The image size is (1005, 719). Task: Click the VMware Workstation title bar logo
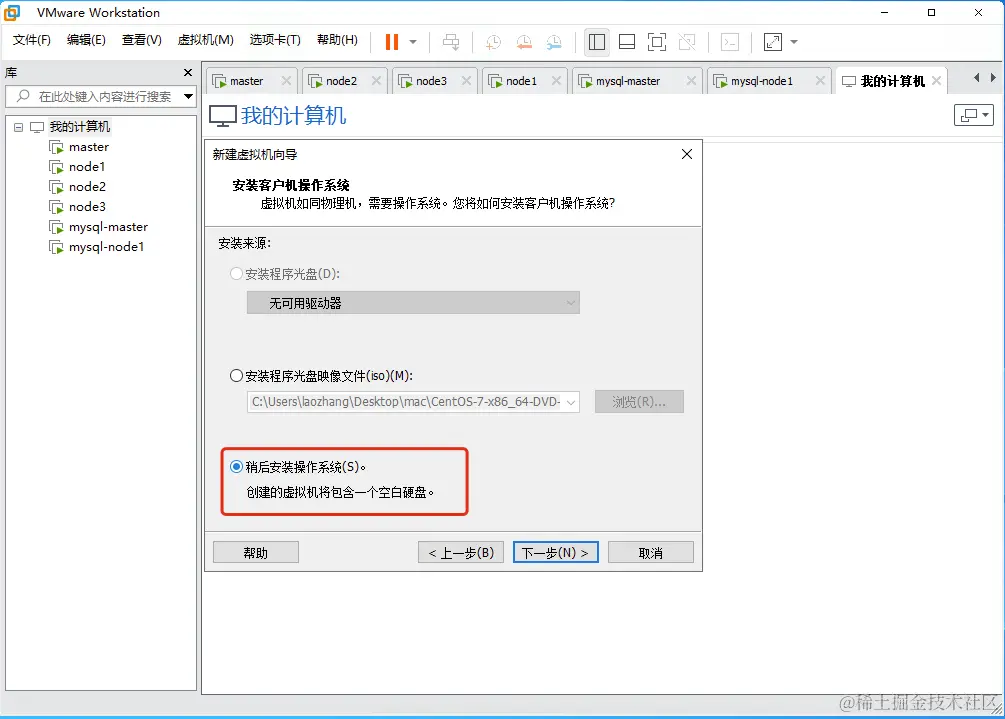point(12,13)
